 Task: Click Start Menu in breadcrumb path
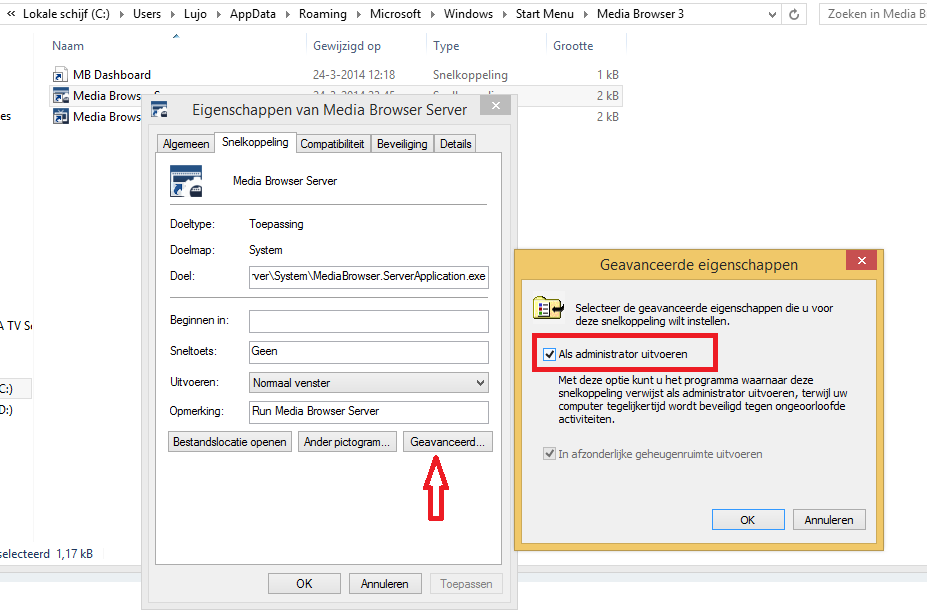(544, 14)
